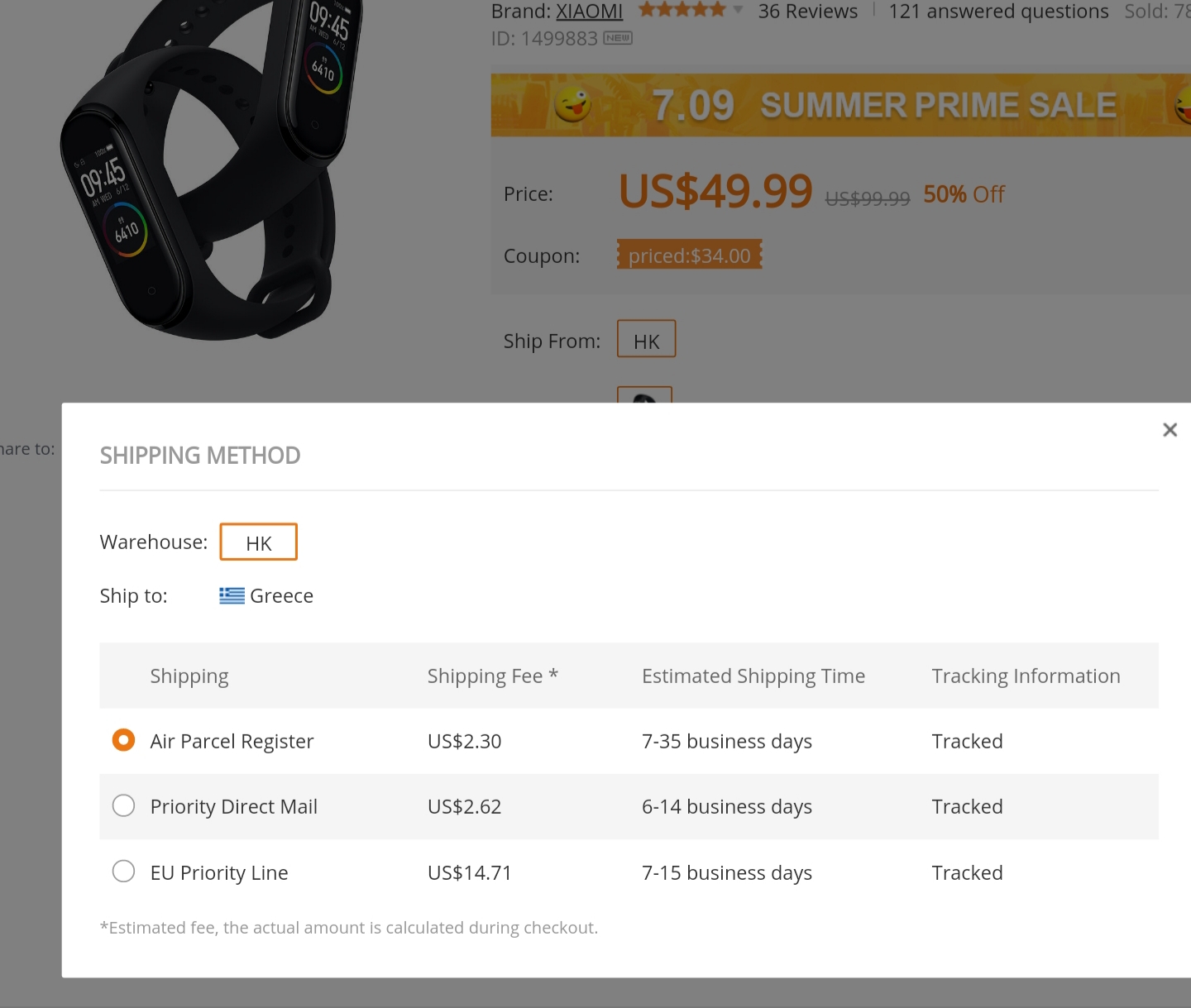
Task: Click the five-star rating icon
Action: pos(682,10)
